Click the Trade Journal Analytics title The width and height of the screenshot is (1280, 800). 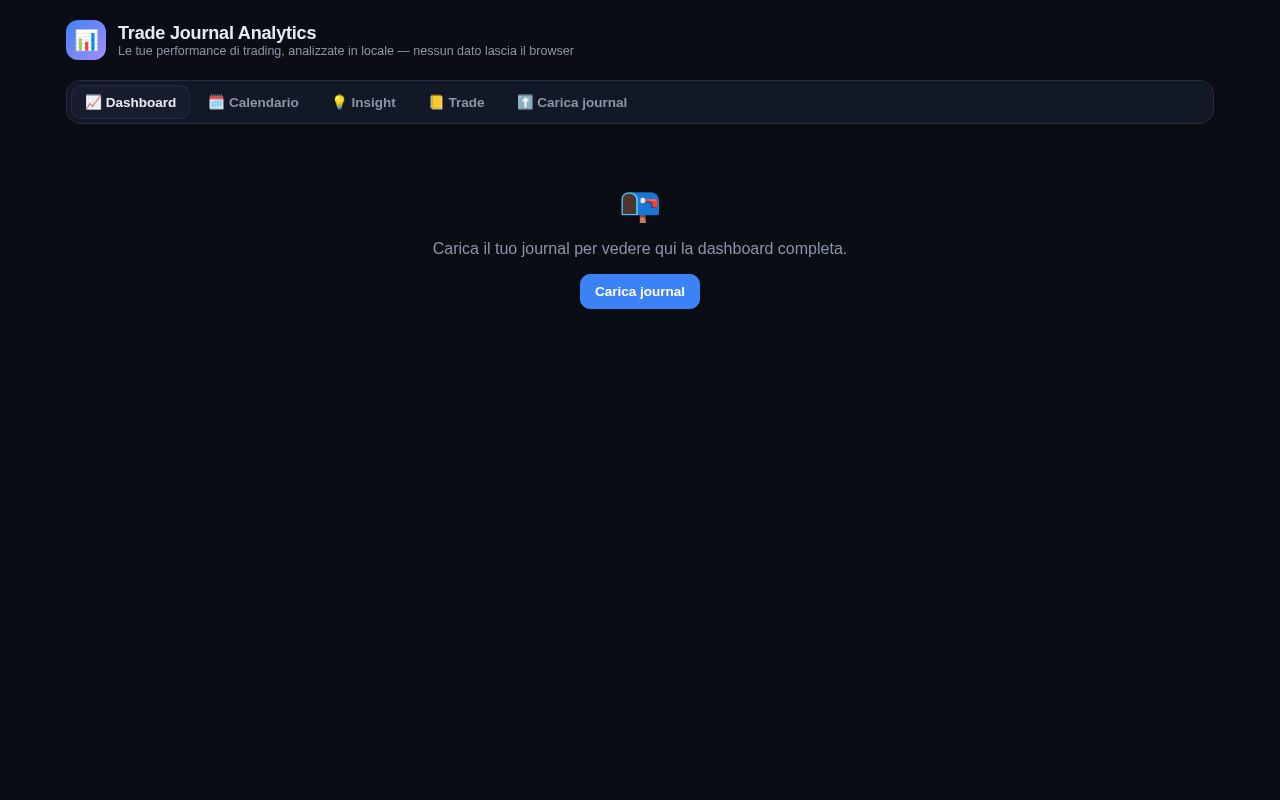coord(217,33)
